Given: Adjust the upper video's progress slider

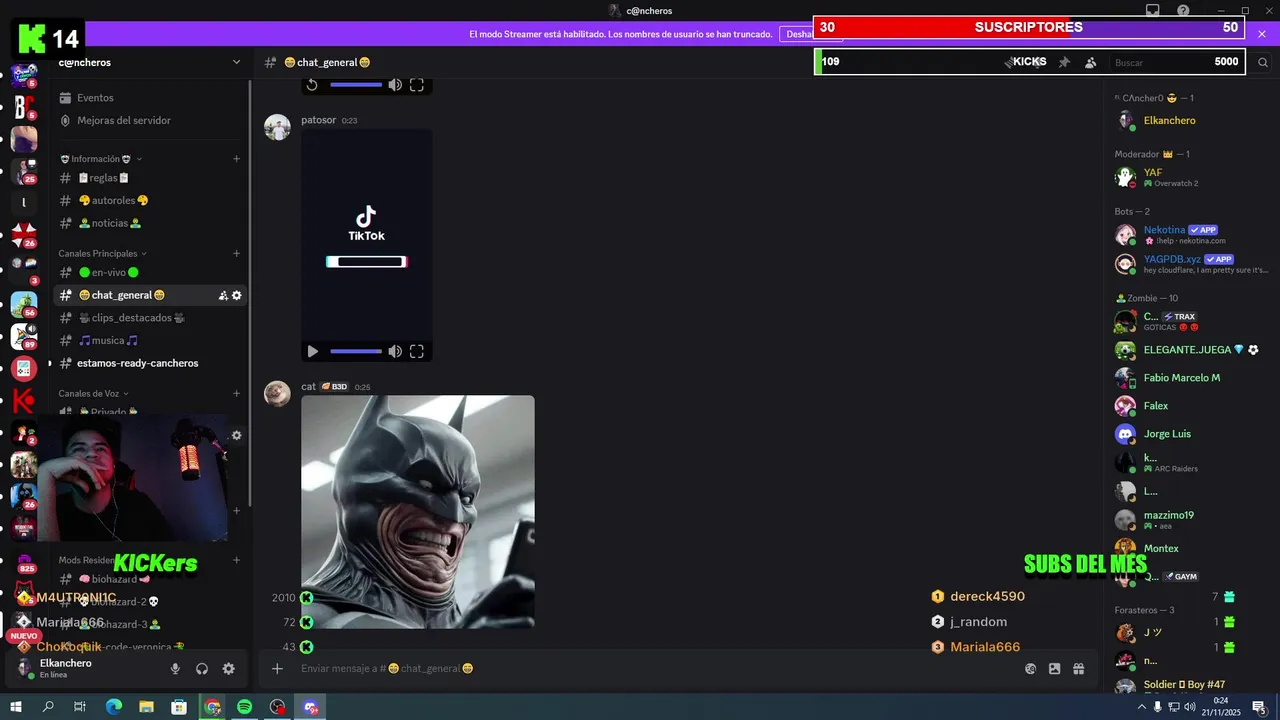Looking at the screenshot, I should click(x=356, y=85).
